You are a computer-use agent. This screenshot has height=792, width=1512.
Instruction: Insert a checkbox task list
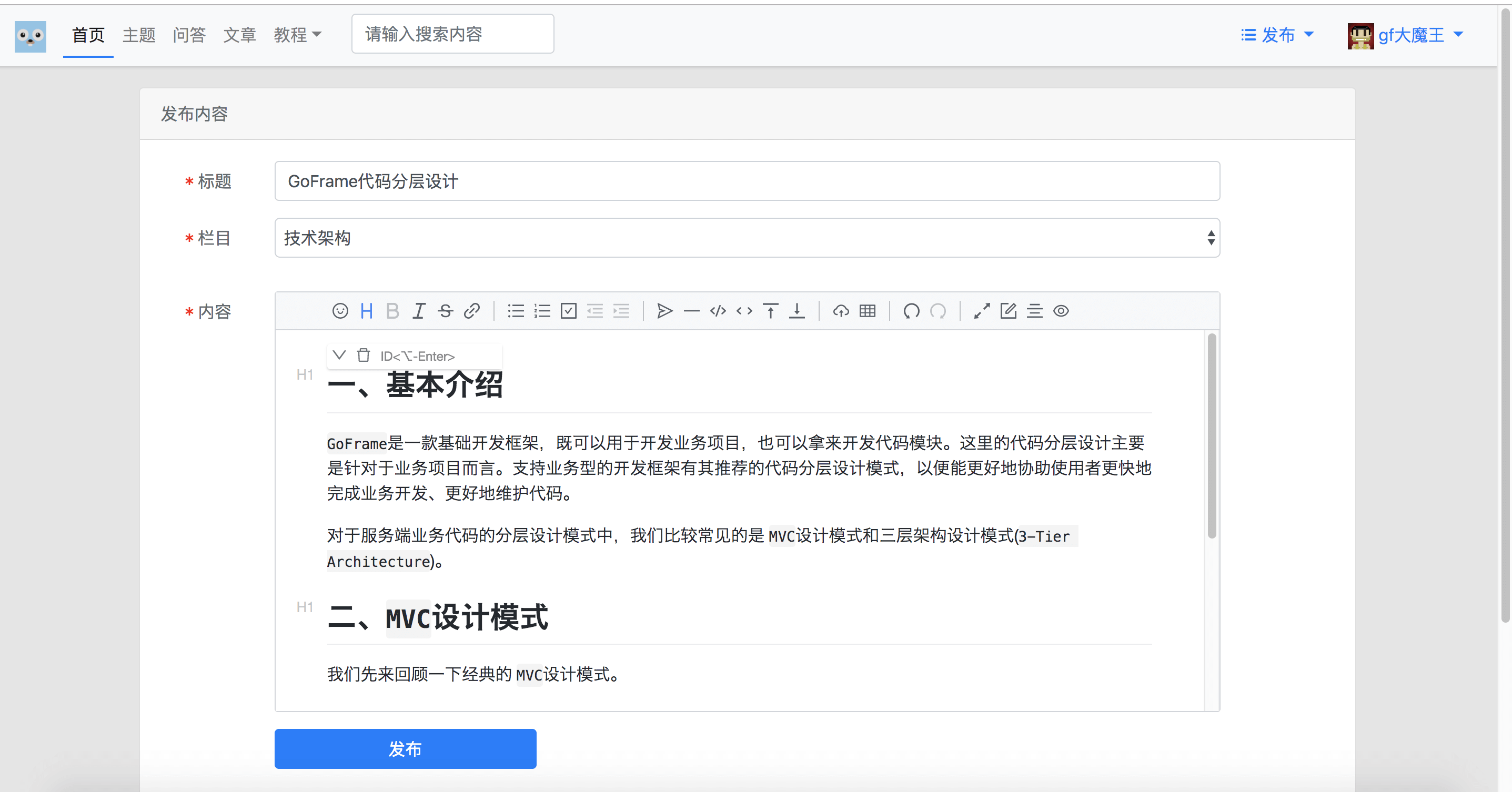pyautogui.click(x=568, y=311)
